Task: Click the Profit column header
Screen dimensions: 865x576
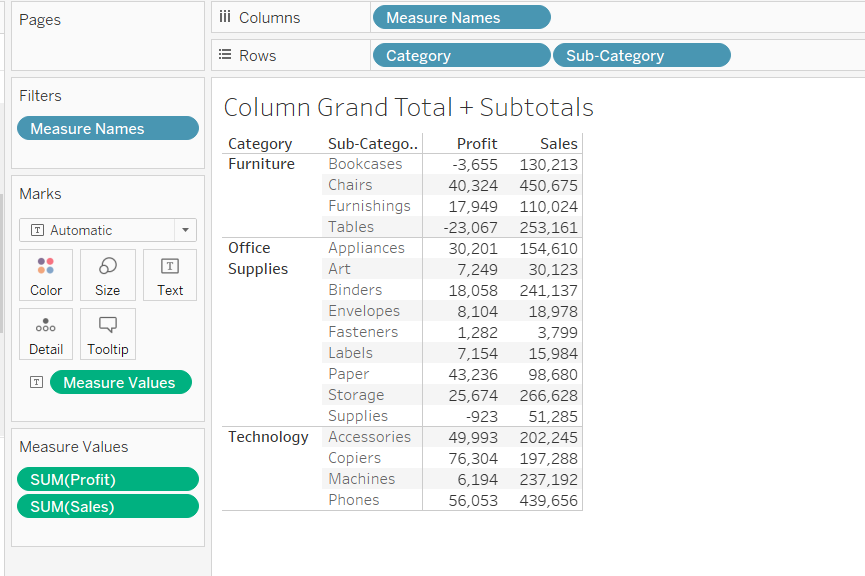Action: pyautogui.click(x=477, y=144)
